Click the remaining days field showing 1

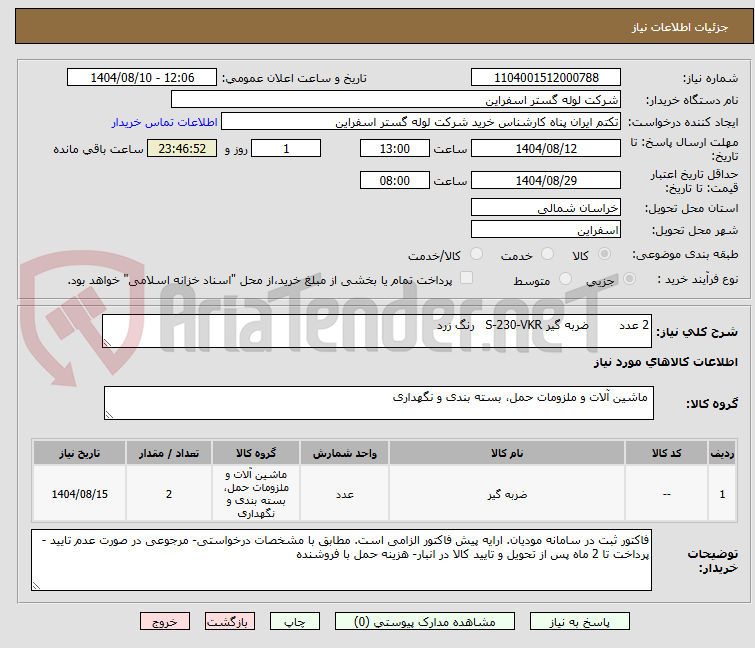pyautogui.click(x=286, y=148)
